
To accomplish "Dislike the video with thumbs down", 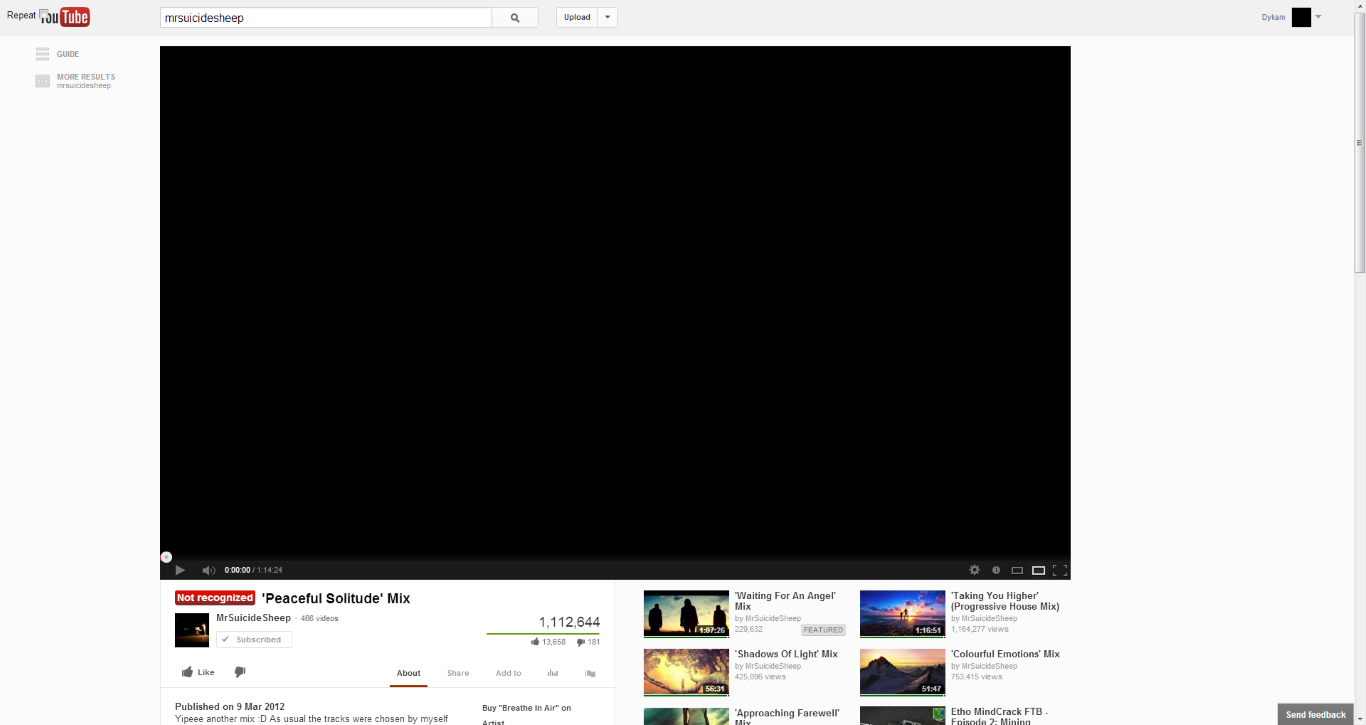I will point(240,672).
